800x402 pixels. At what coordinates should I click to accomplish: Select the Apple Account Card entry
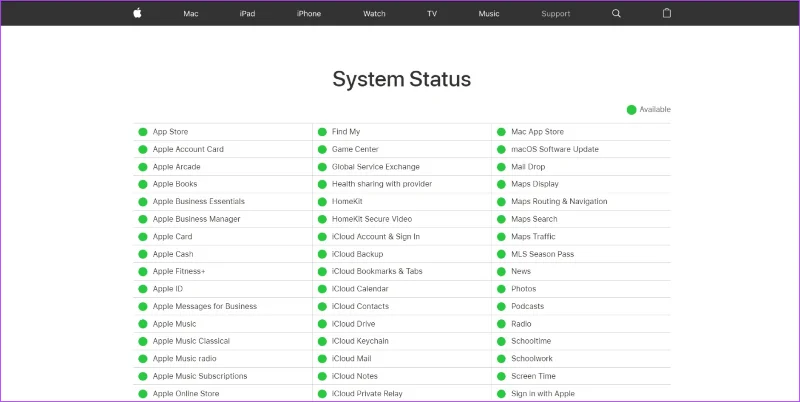(188, 149)
